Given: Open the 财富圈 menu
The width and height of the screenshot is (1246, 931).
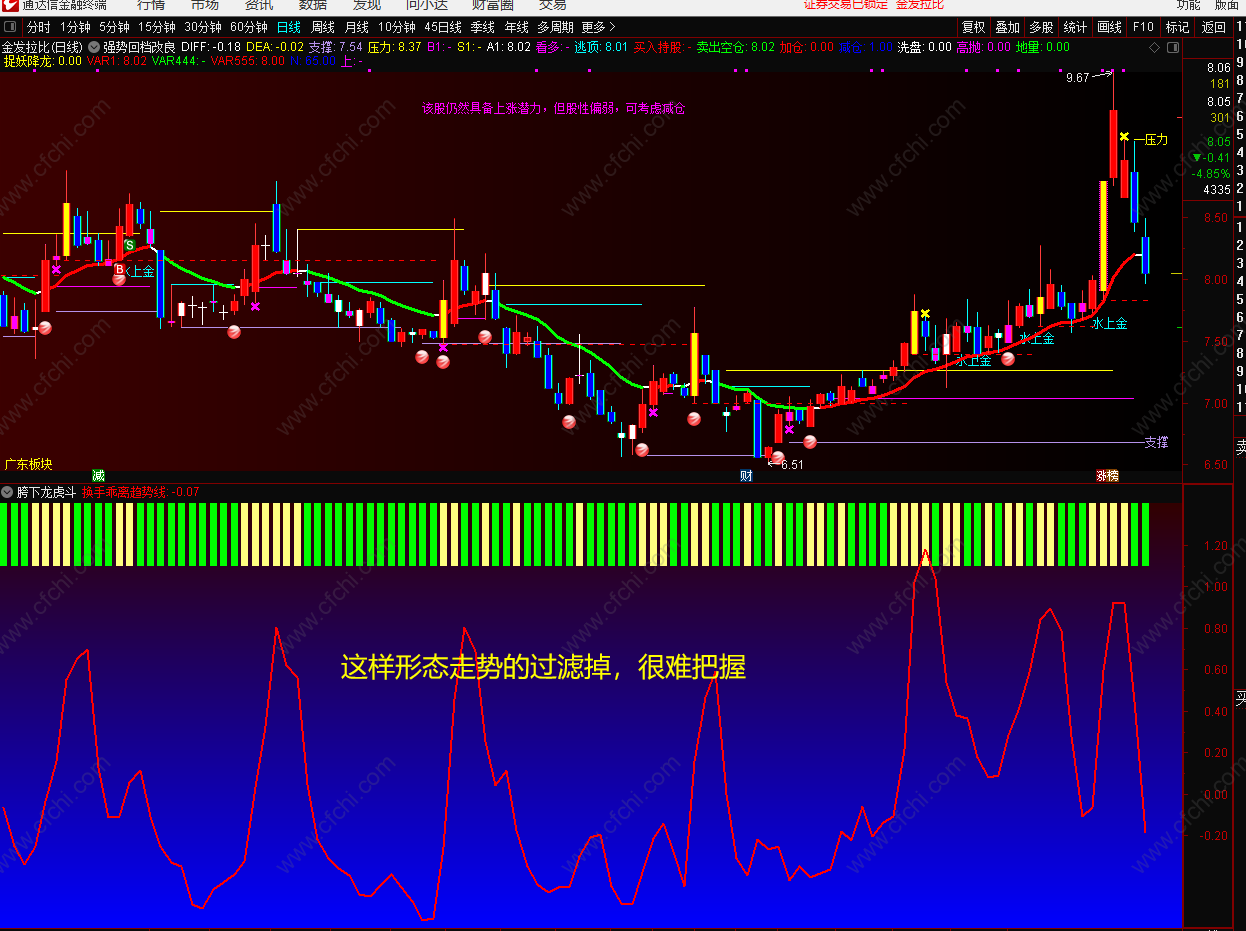Looking at the screenshot, I should [x=493, y=5].
